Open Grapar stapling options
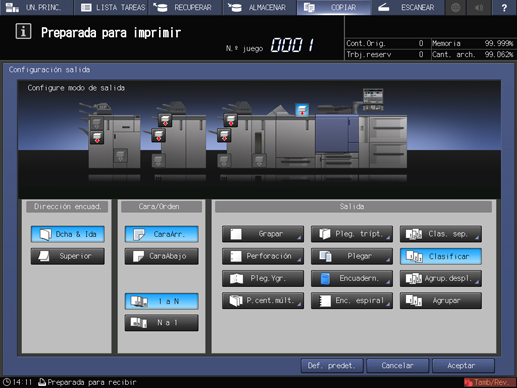 (263, 234)
